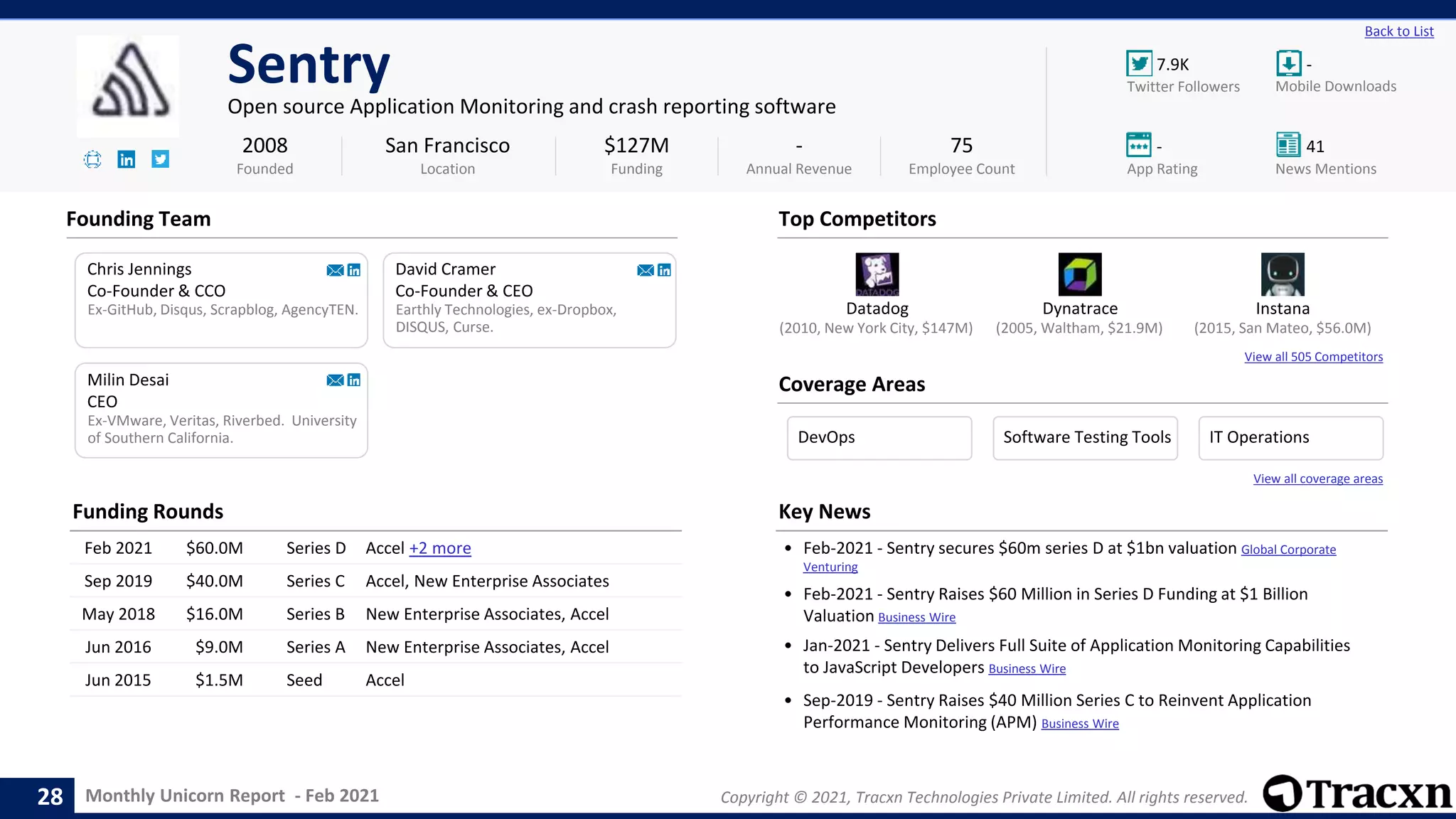1456x819 pixels.
Task: Open Business Wire link for JavaScript Developers news
Action: coord(1027,668)
